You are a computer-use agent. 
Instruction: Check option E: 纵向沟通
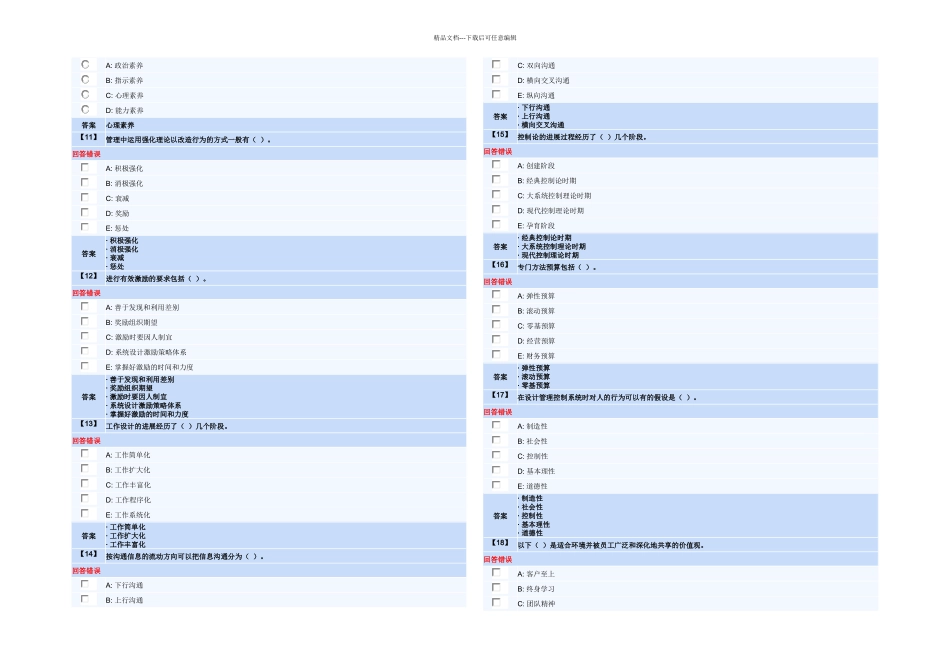pyautogui.click(x=496, y=95)
